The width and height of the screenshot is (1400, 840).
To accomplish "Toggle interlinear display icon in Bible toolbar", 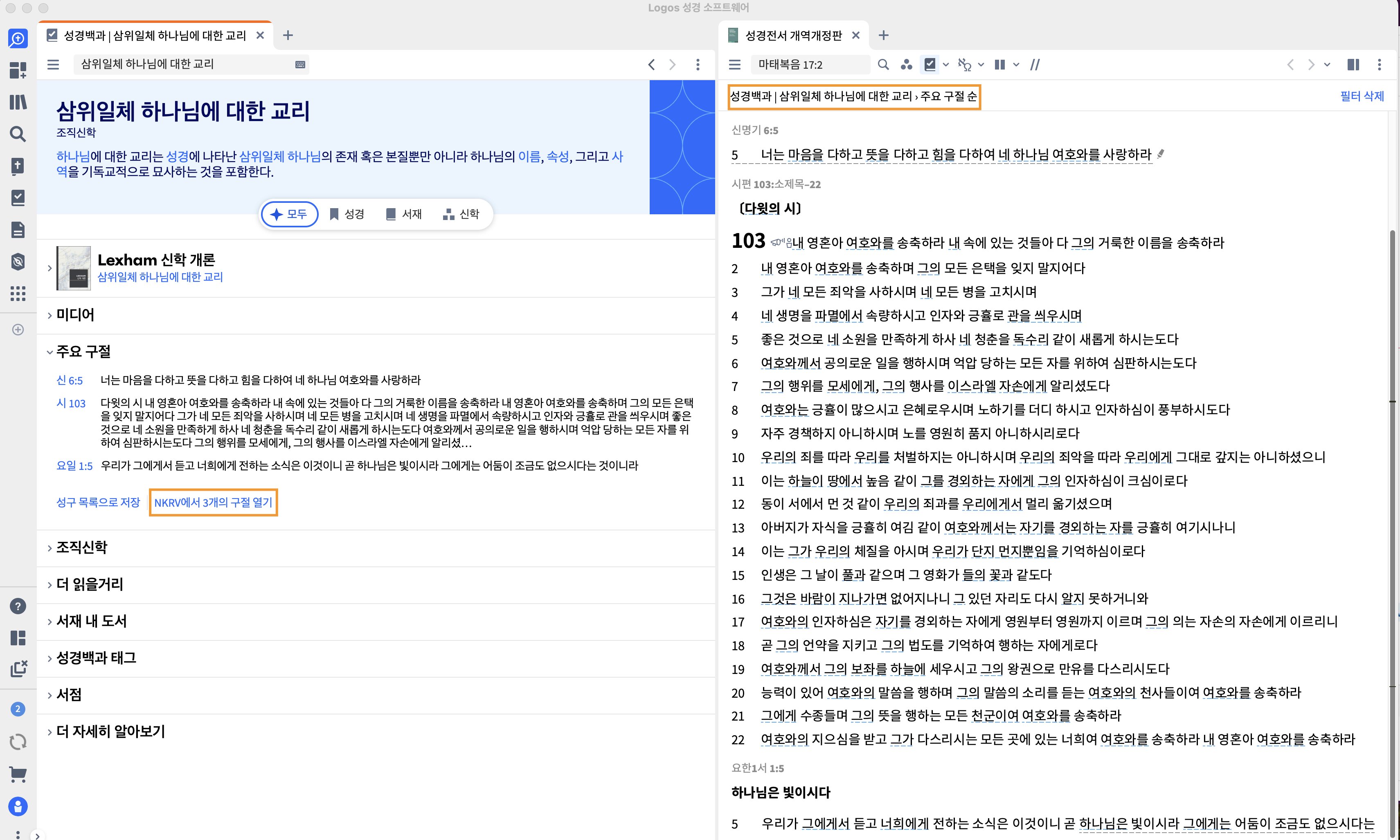I will (x=965, y=65).
